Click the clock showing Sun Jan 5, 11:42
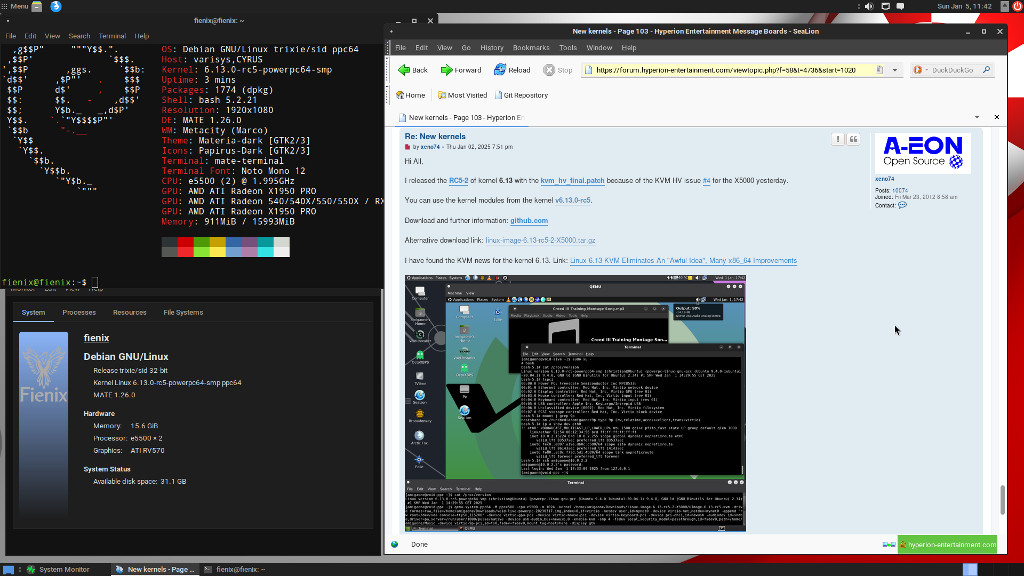 point(964,7)
